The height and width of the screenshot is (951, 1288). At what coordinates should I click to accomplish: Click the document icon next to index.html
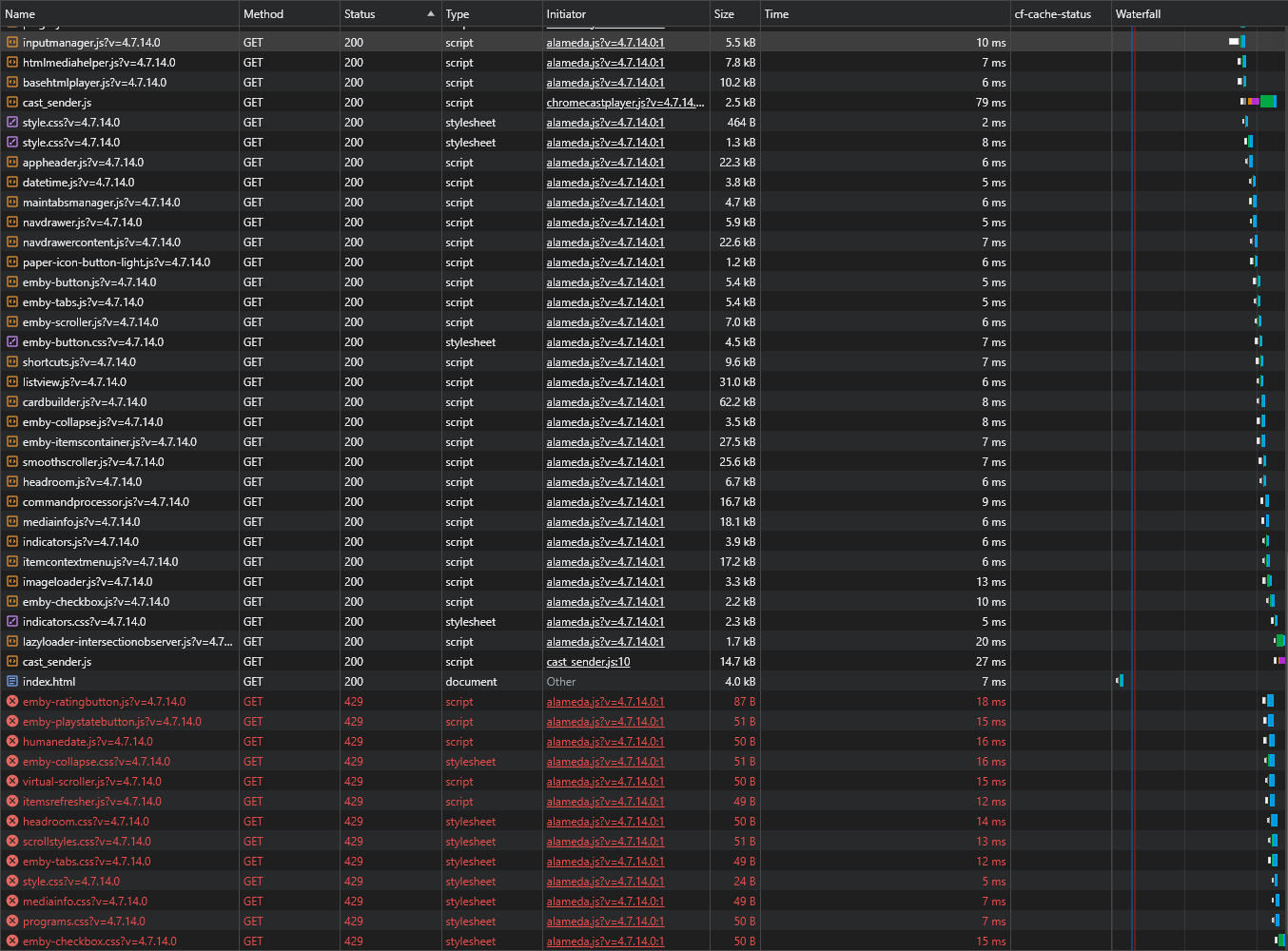[x=11, y=681]
